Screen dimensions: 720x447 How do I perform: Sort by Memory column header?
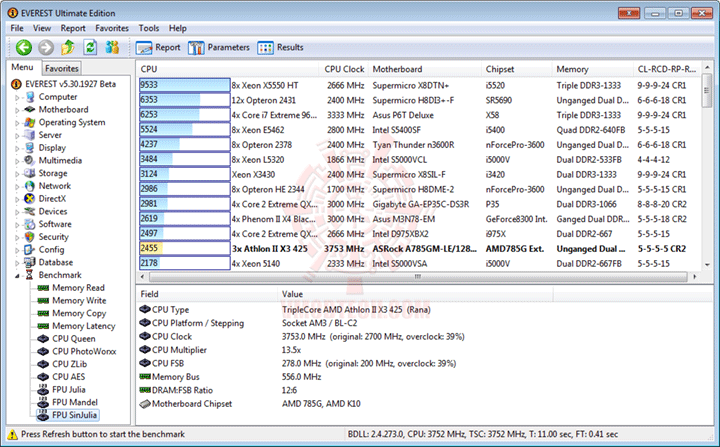pyautogui.click(x=593, y=69)
